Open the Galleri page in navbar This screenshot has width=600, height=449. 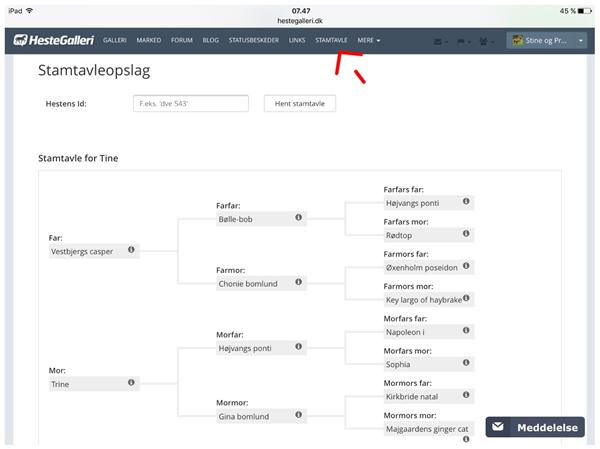pyautogui.click(x=114, y=41)
